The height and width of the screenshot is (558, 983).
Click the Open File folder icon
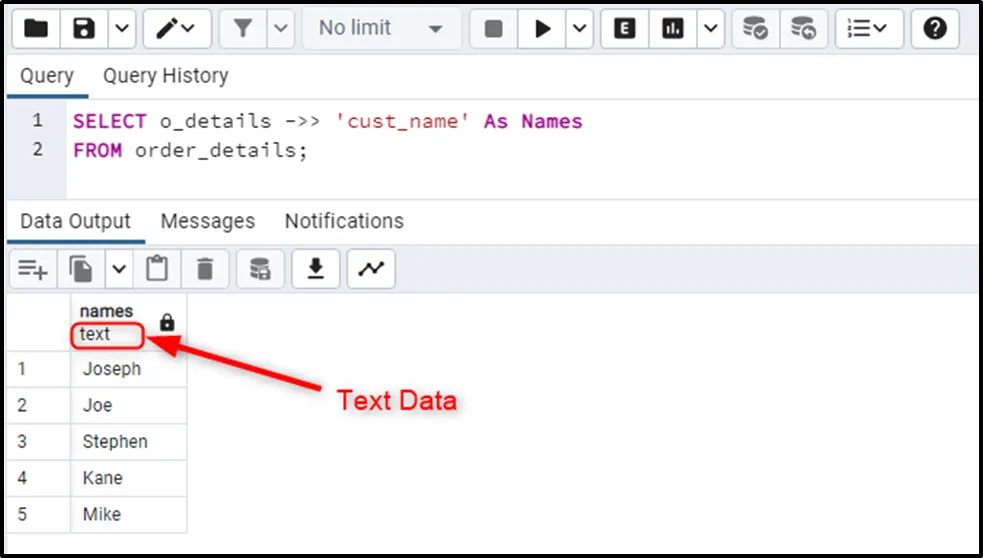35,29
